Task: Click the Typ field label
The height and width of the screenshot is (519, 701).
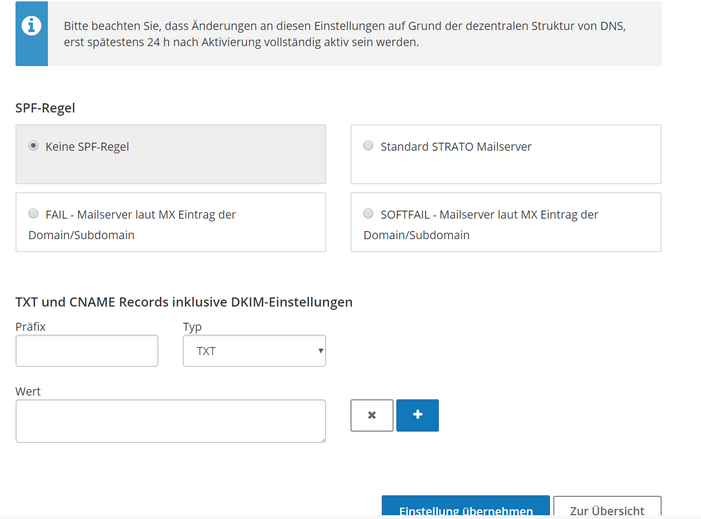Action: (192, 327)
